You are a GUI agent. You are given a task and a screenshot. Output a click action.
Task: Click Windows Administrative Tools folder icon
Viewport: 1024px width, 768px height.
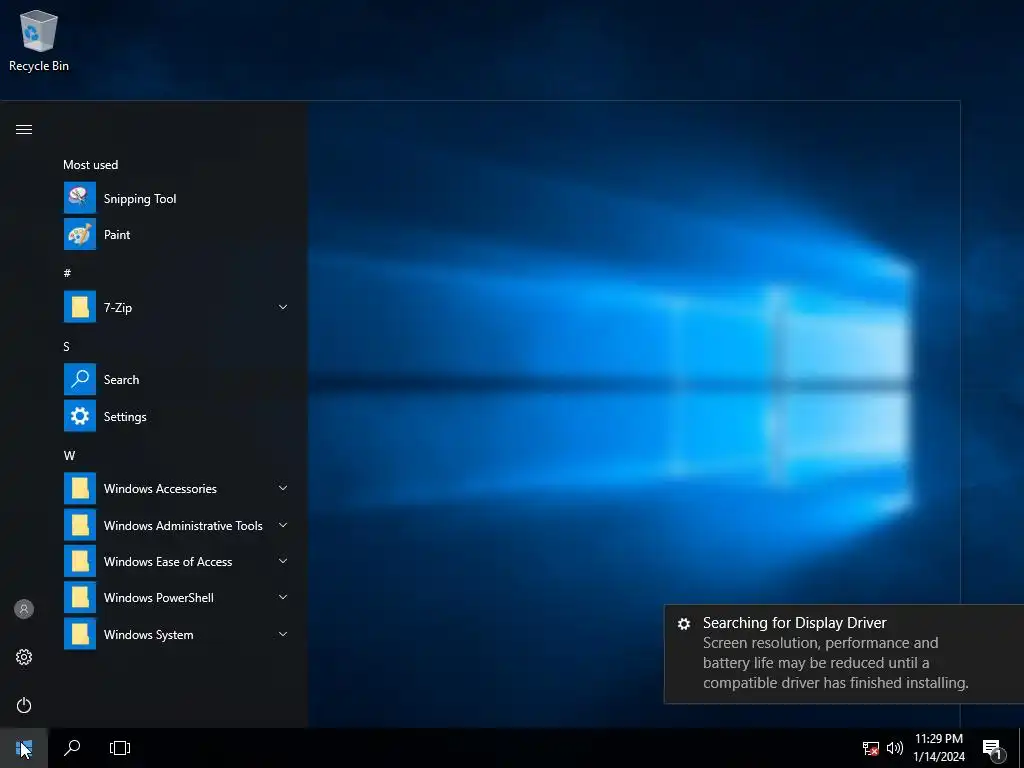80,525
